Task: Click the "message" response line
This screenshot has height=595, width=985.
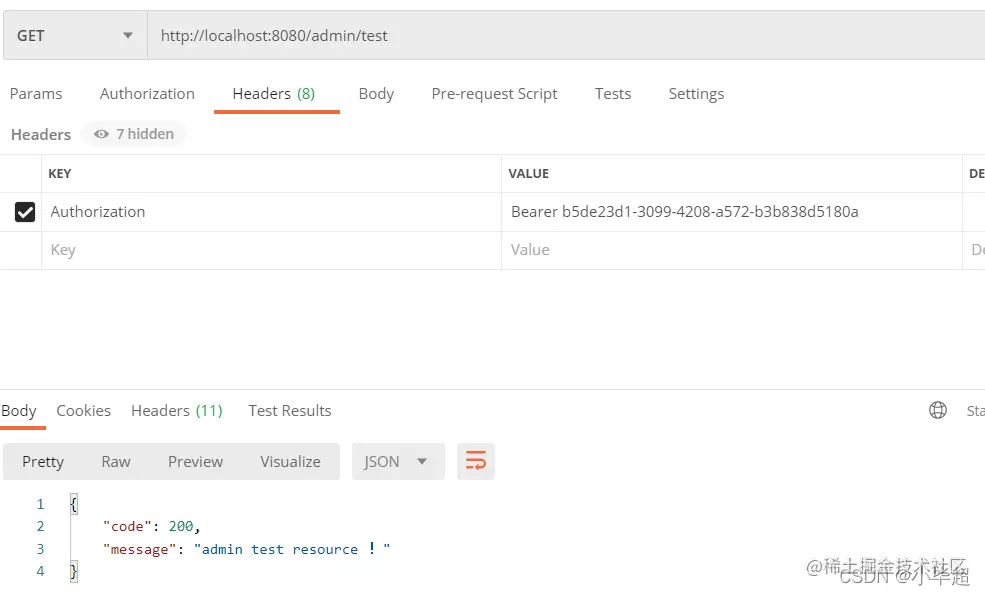Action: tap(246, 549)
